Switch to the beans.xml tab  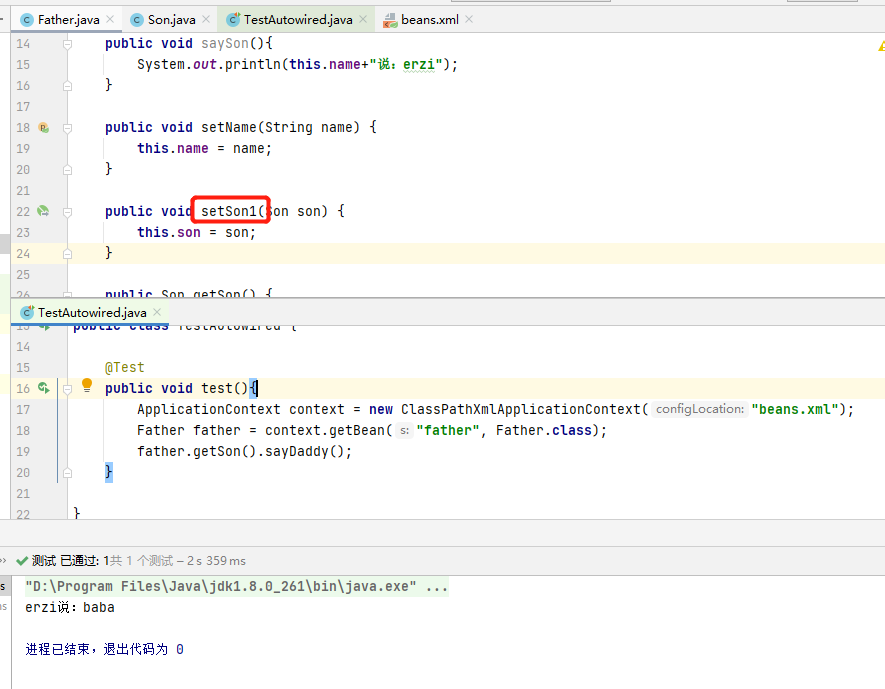pyautogui.click(x=428, y=19)
